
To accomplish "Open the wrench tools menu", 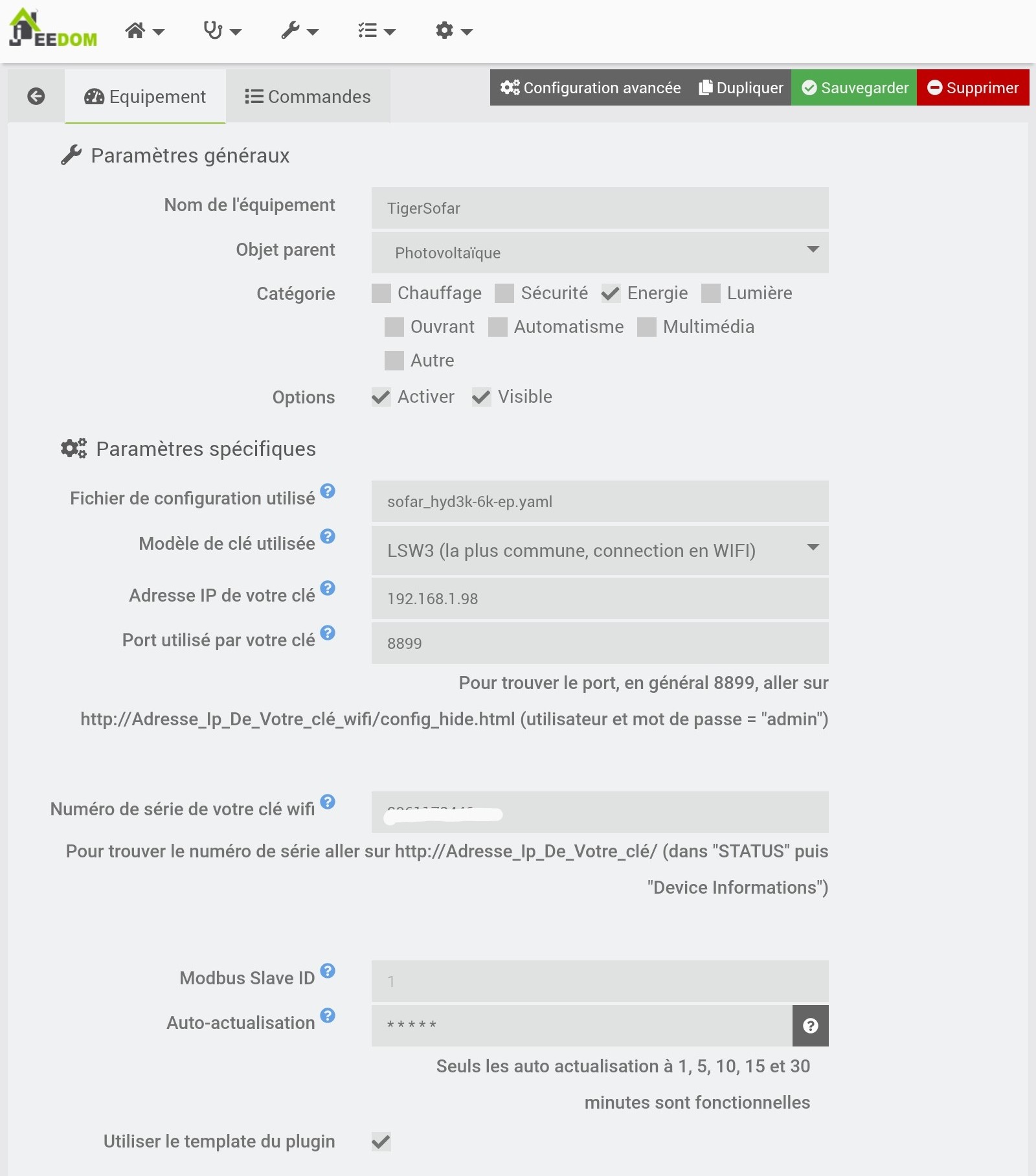I will pyautogui.click(x=299, y=30).
